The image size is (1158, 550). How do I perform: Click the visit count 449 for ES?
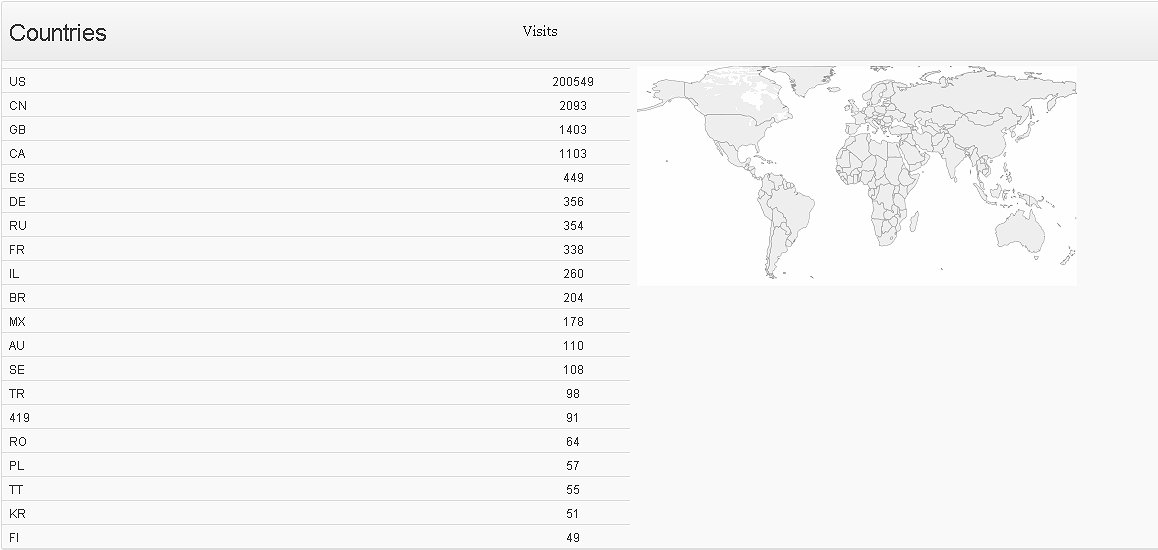573,178
